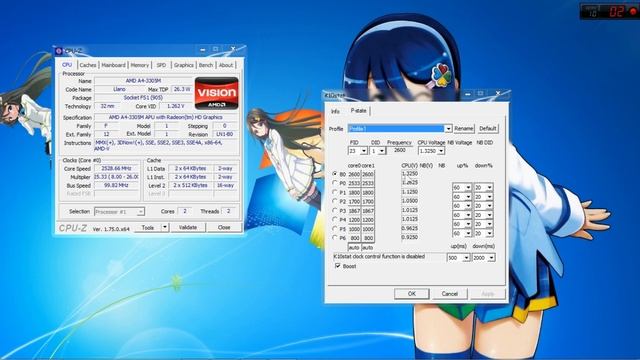Click the Close button in CPU-Z
This screenshot has width=640, height=360.
click(224, 227)
